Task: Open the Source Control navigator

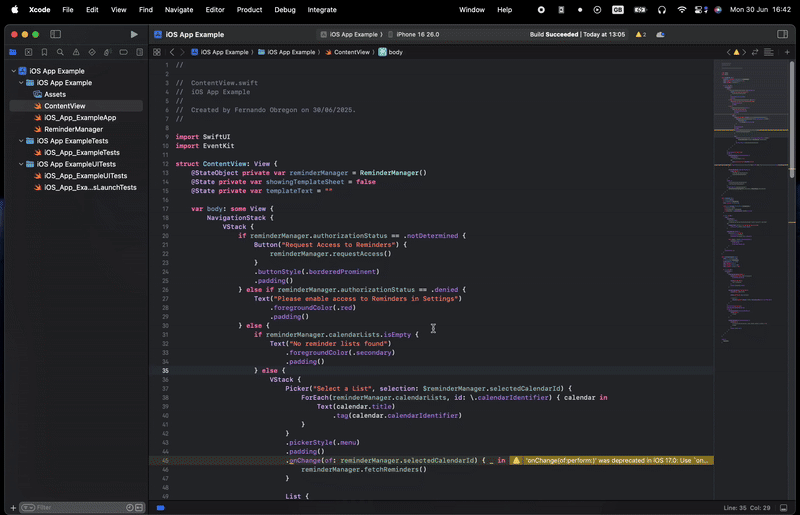Action: (29, 52)
